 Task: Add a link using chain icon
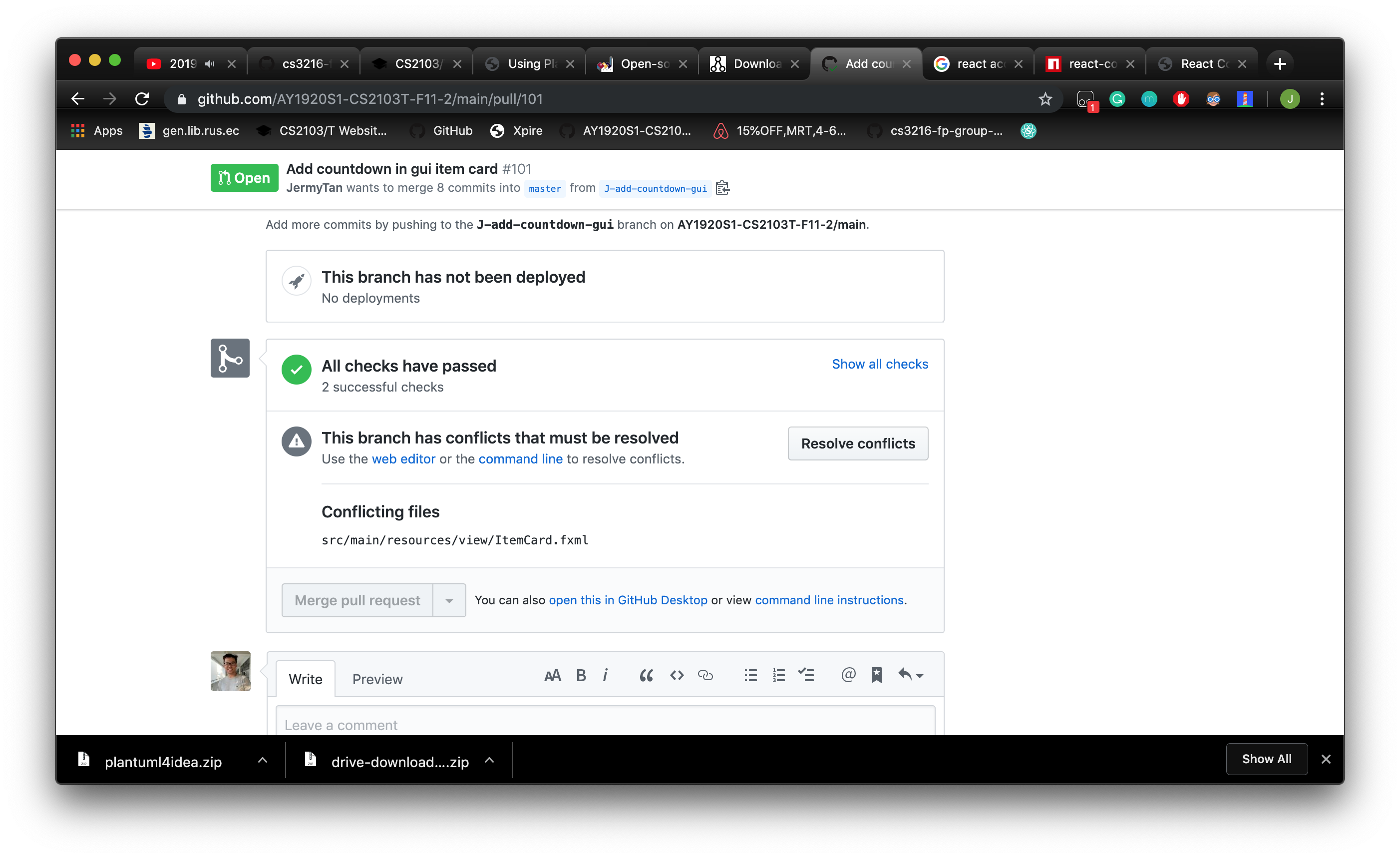coord(705,675)
